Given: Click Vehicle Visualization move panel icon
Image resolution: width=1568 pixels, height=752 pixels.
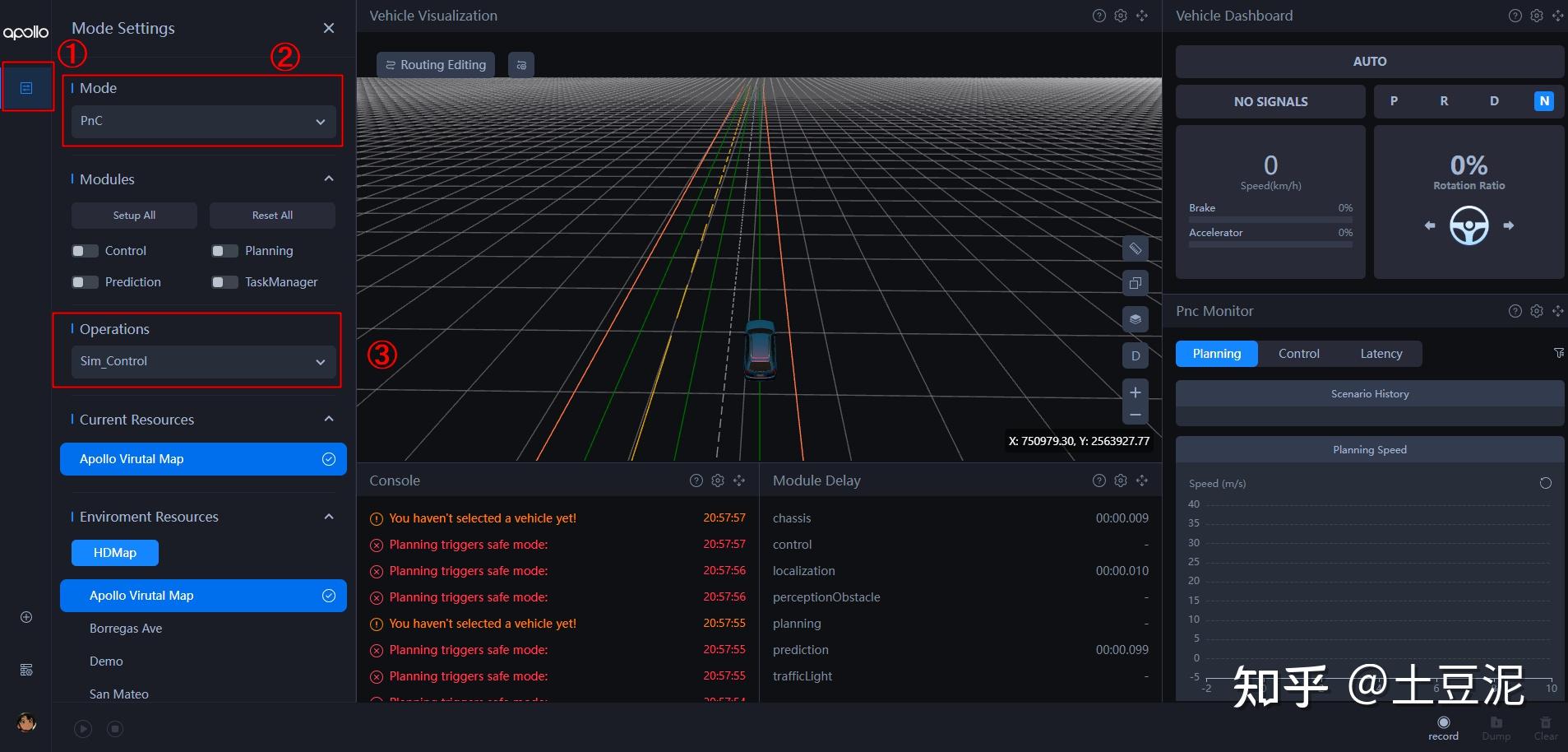Looking at the screenshot, I should coord(1142,16).
